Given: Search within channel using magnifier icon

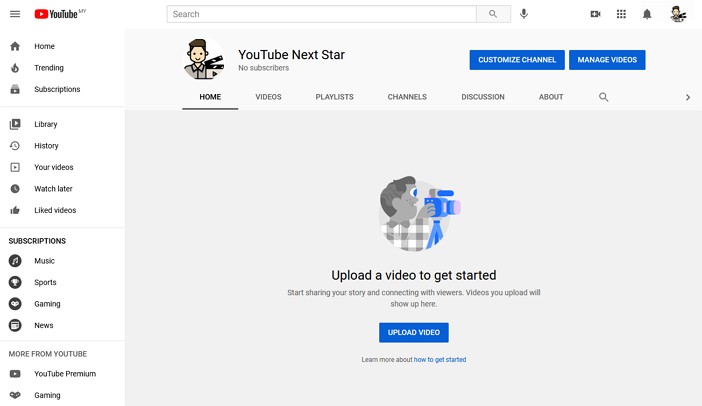Looking at the screenshot, I should coord(604,97).
